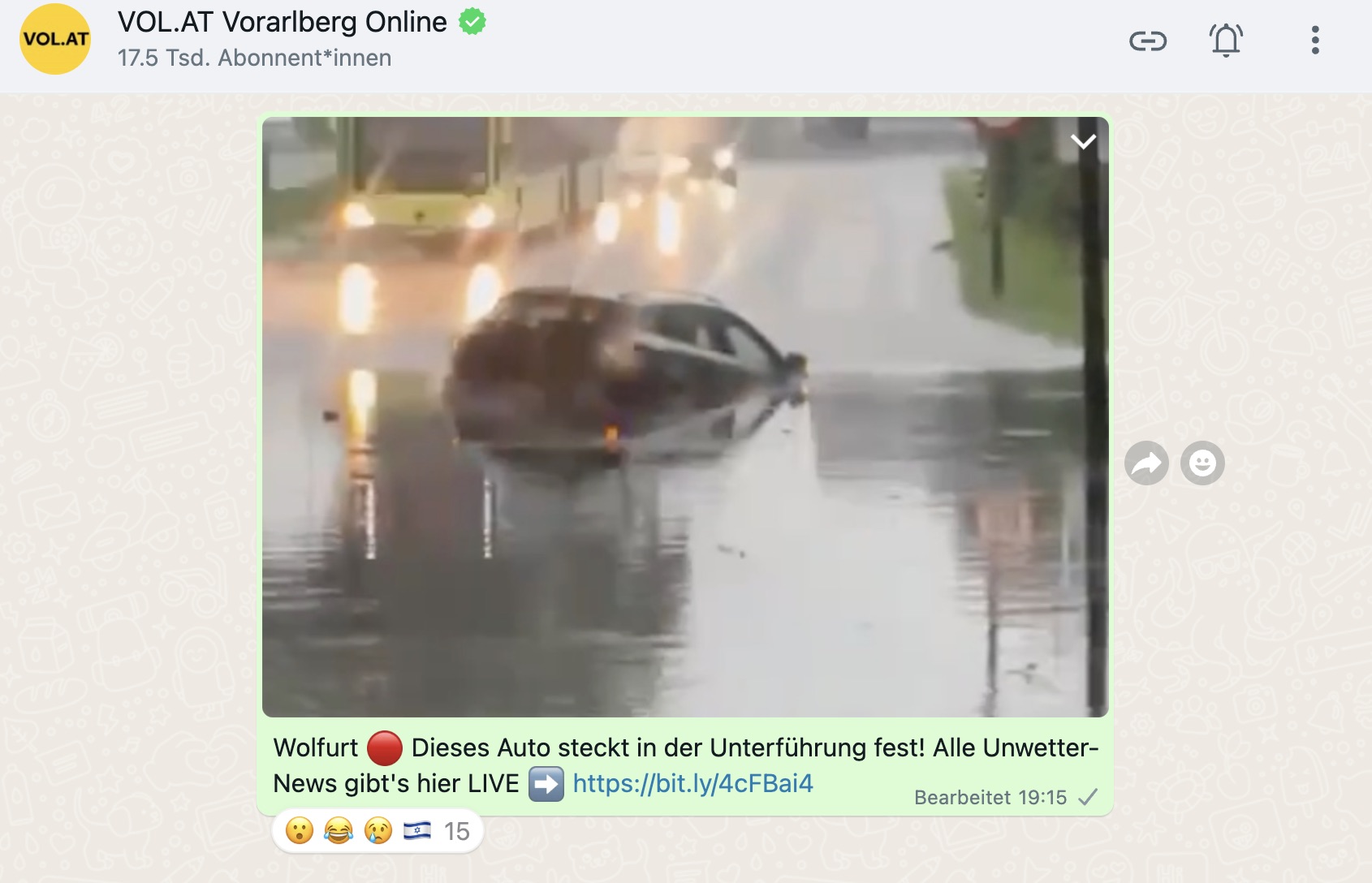
Task: Forward the message with the arrow icon
Action: [x=1146, y=463]
